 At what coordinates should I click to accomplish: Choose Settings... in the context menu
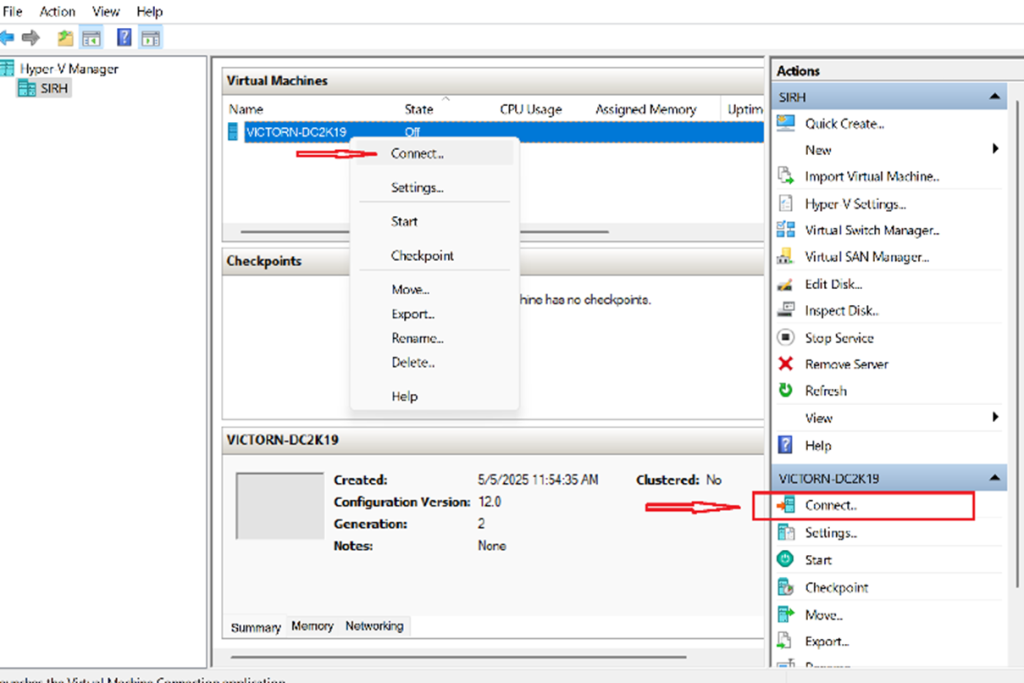click(x=435, y=187)
